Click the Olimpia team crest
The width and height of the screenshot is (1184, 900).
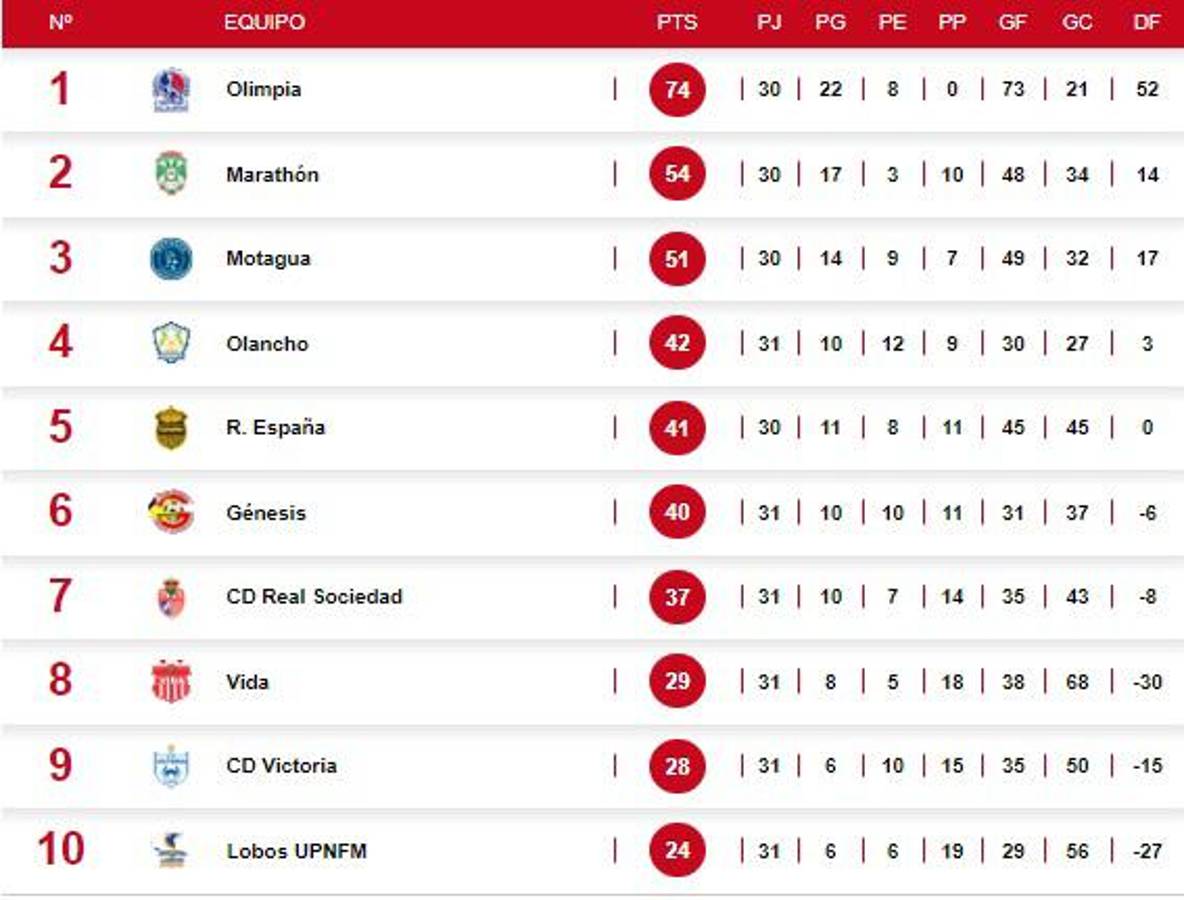pos(171,90)
